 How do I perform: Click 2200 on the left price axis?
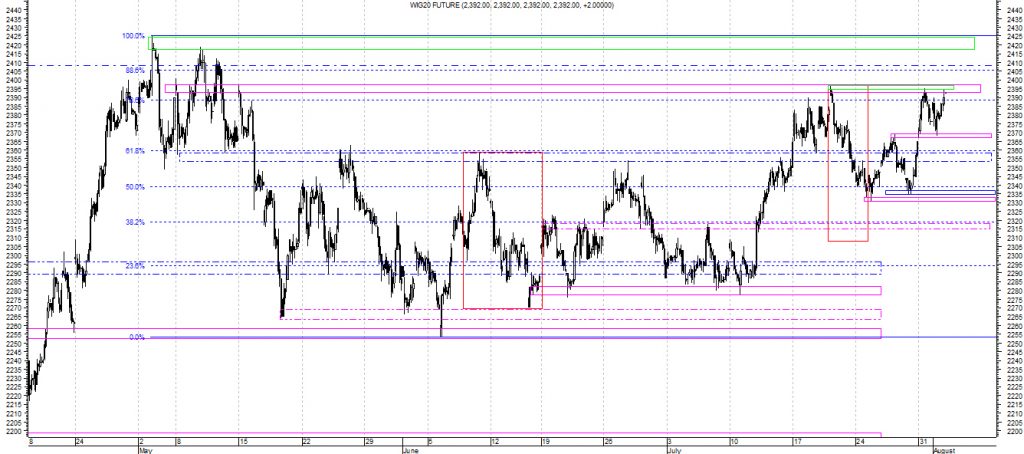point(12,432)
